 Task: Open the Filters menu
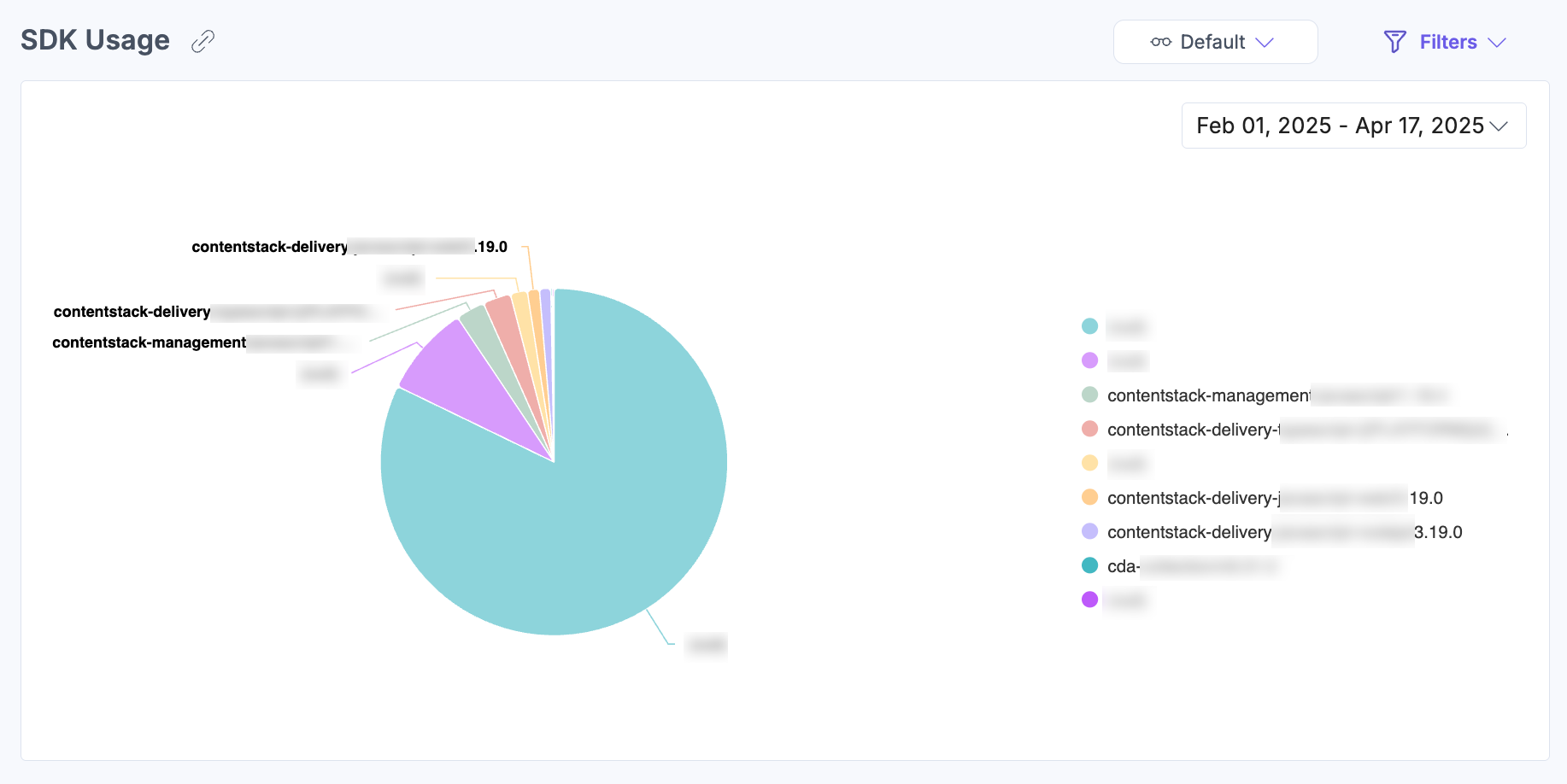1445,42
